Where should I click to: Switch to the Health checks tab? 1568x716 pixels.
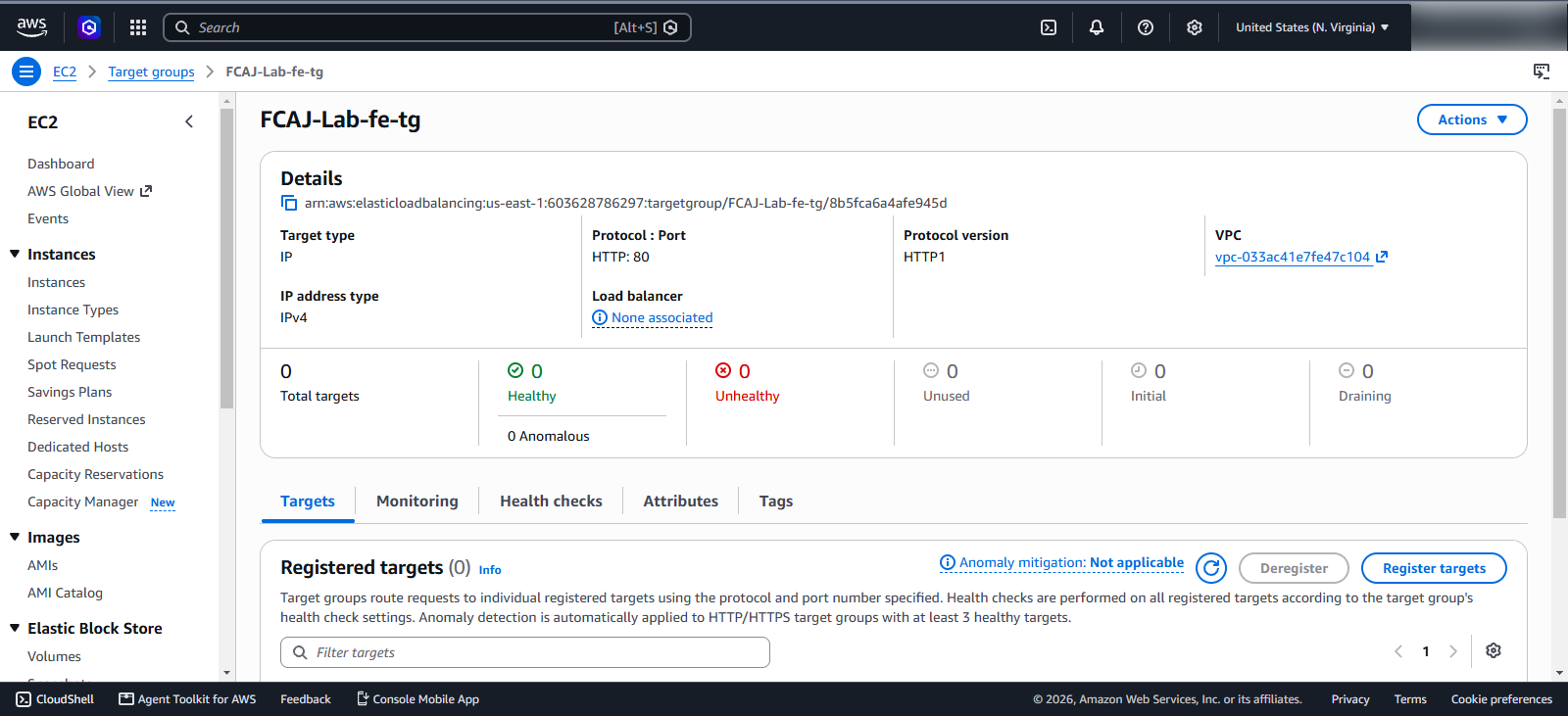coord(551,501)
